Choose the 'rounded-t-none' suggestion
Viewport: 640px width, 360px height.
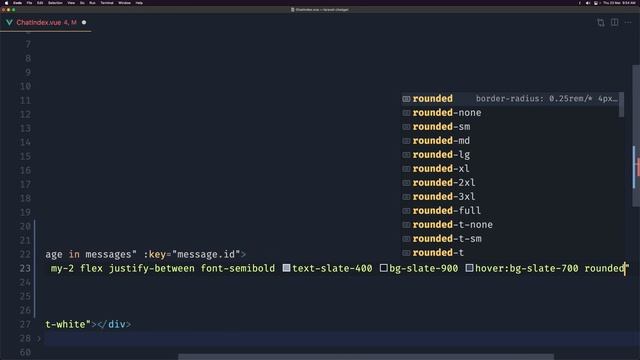[511, 224]
